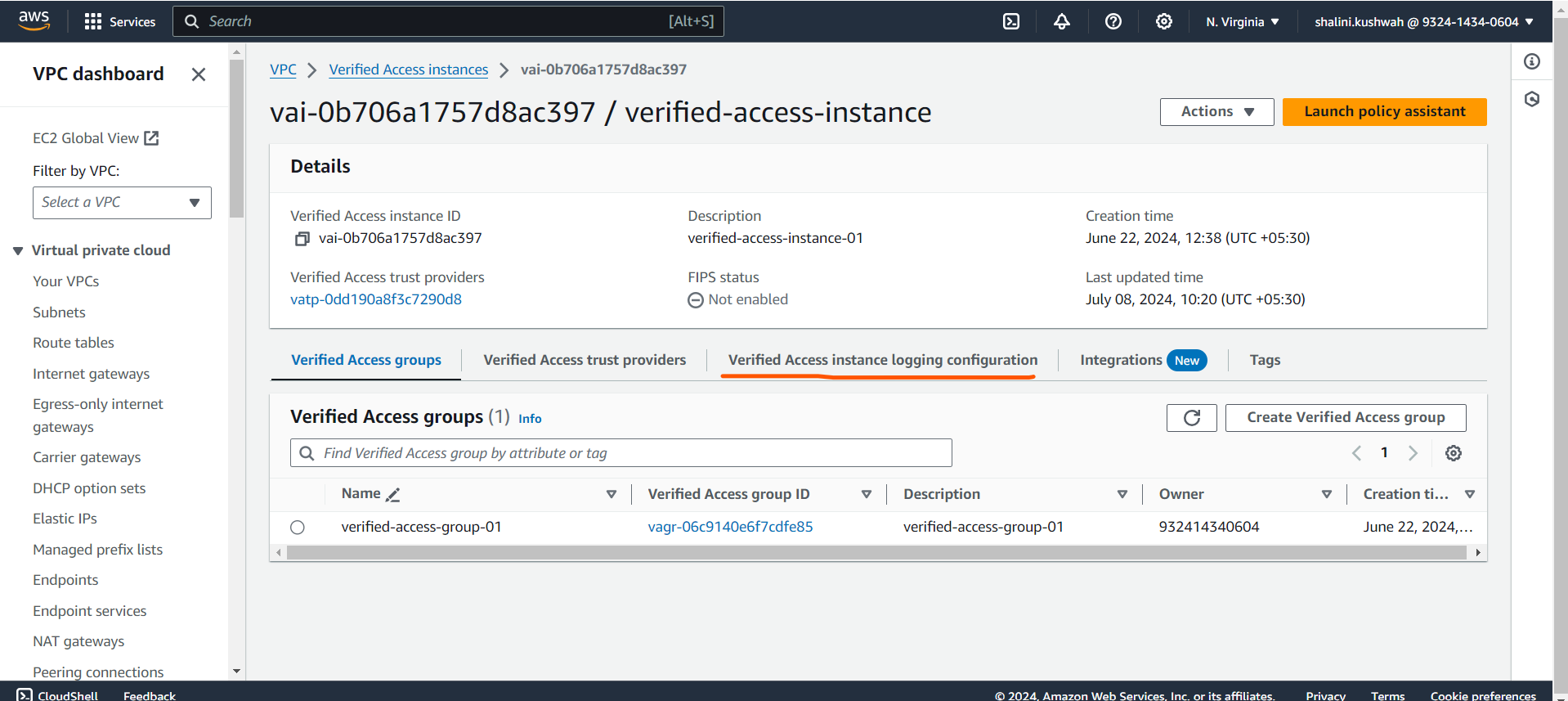Click the Find Verified Access group filter field
Image resolution: width=1568 pixels, height=701 pixels.
click(621, 453)
